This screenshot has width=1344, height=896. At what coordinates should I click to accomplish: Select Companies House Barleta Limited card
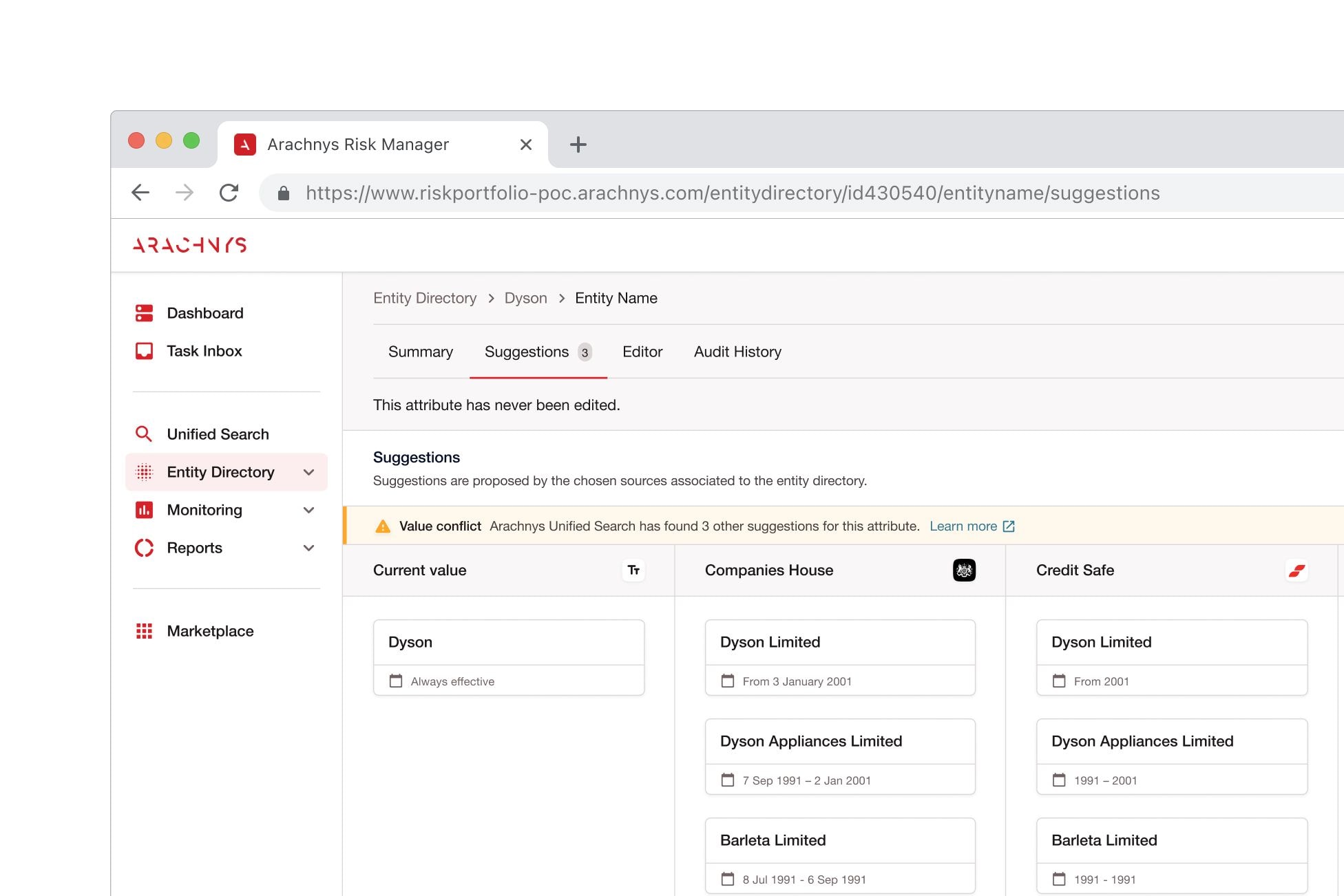click(x=840, y=855)
